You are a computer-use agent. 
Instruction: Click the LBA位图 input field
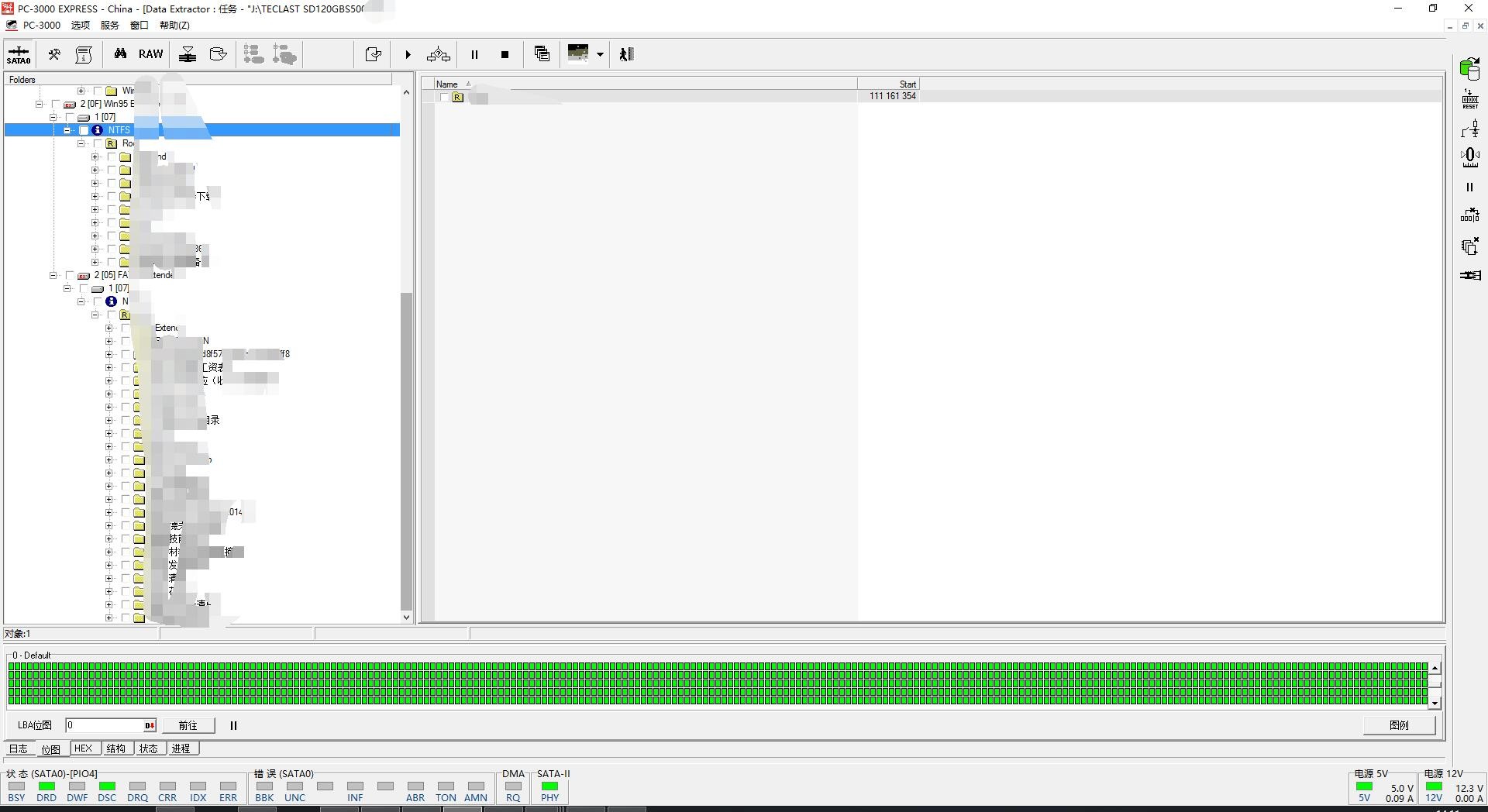point(105,725)
